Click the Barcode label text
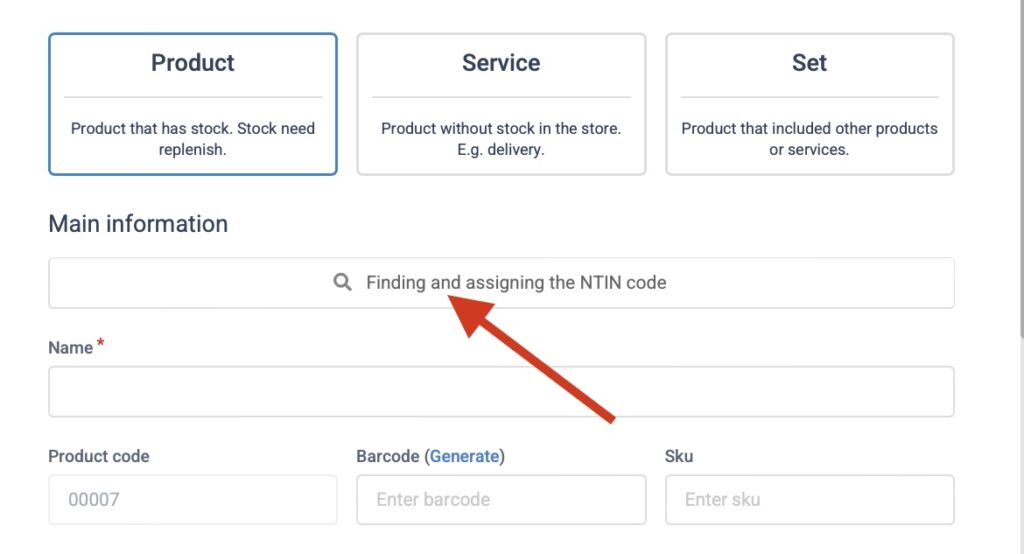 coord(387,456)
